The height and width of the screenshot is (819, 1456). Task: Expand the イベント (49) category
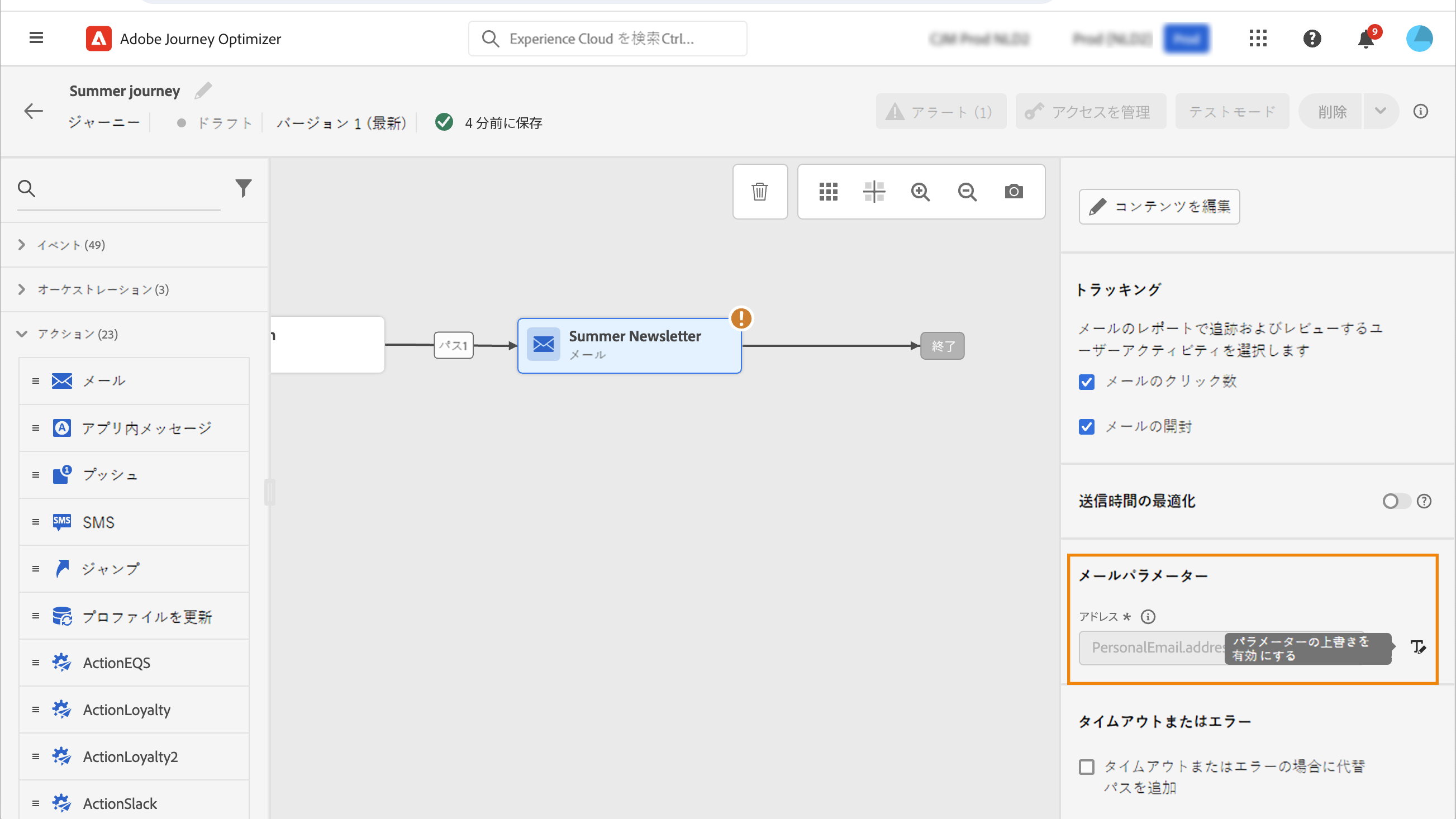pos(70,245)
